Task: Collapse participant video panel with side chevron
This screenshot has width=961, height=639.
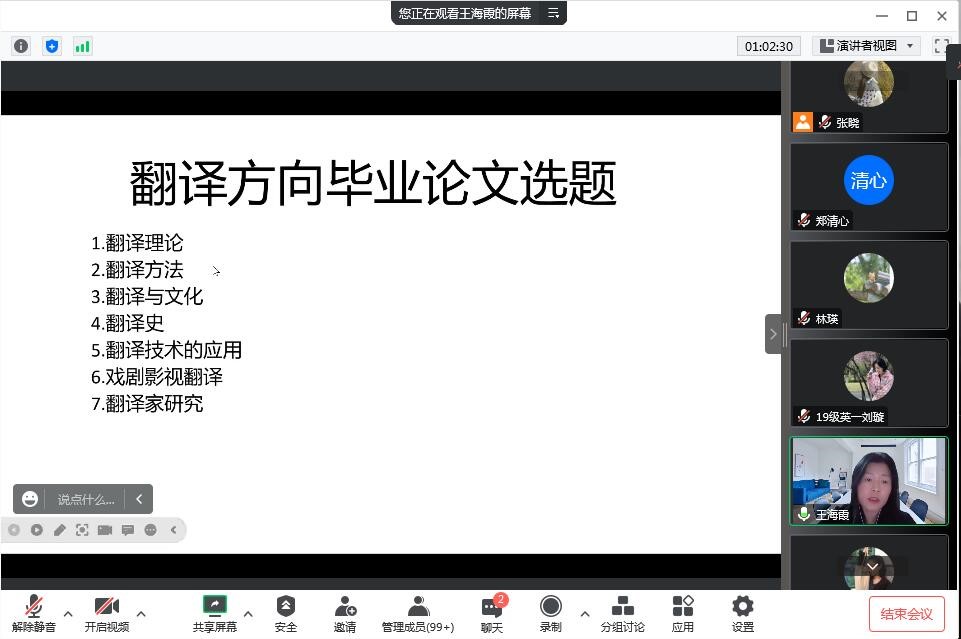Action: tap(773, 334)
